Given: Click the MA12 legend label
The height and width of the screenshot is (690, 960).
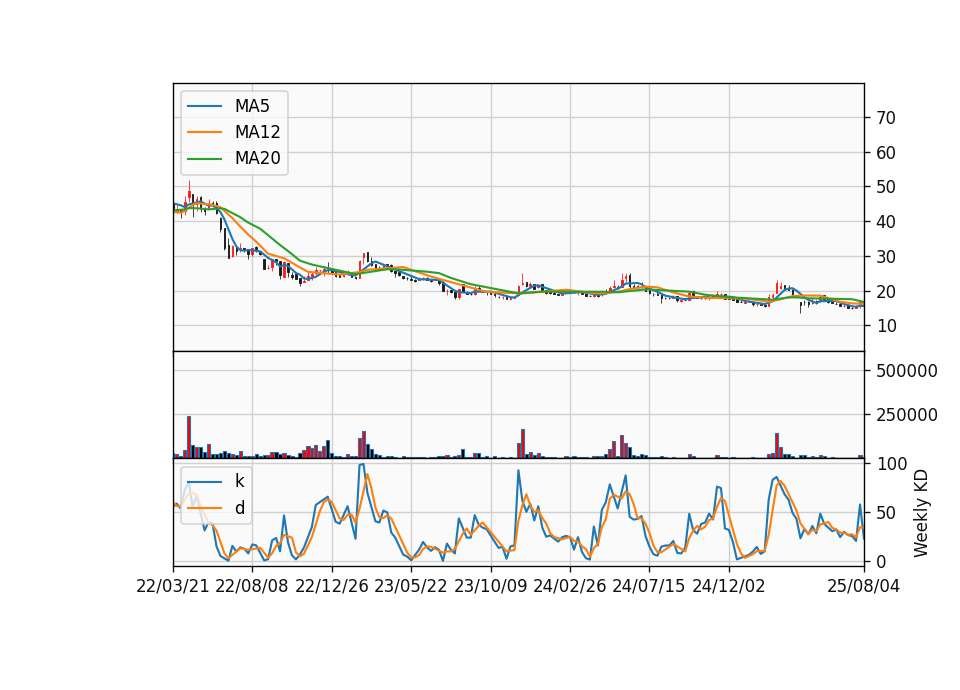Looking at the screenshot, I should [x=257, y=132].
